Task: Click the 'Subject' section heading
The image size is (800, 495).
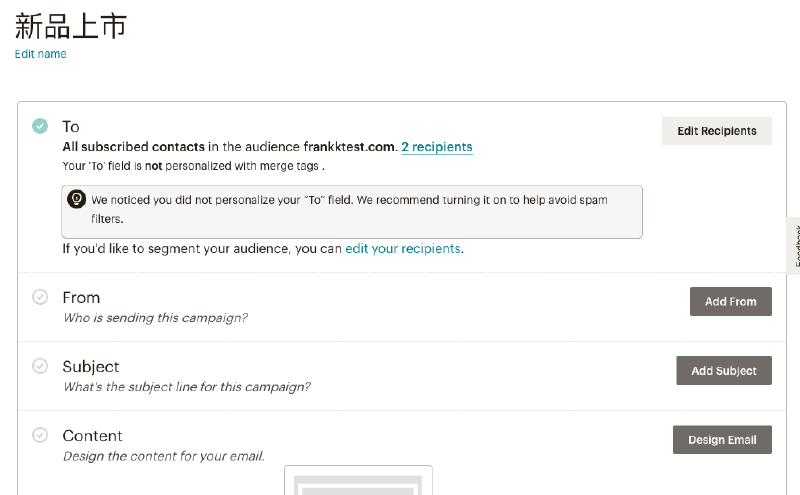Action: coord(91,366)
